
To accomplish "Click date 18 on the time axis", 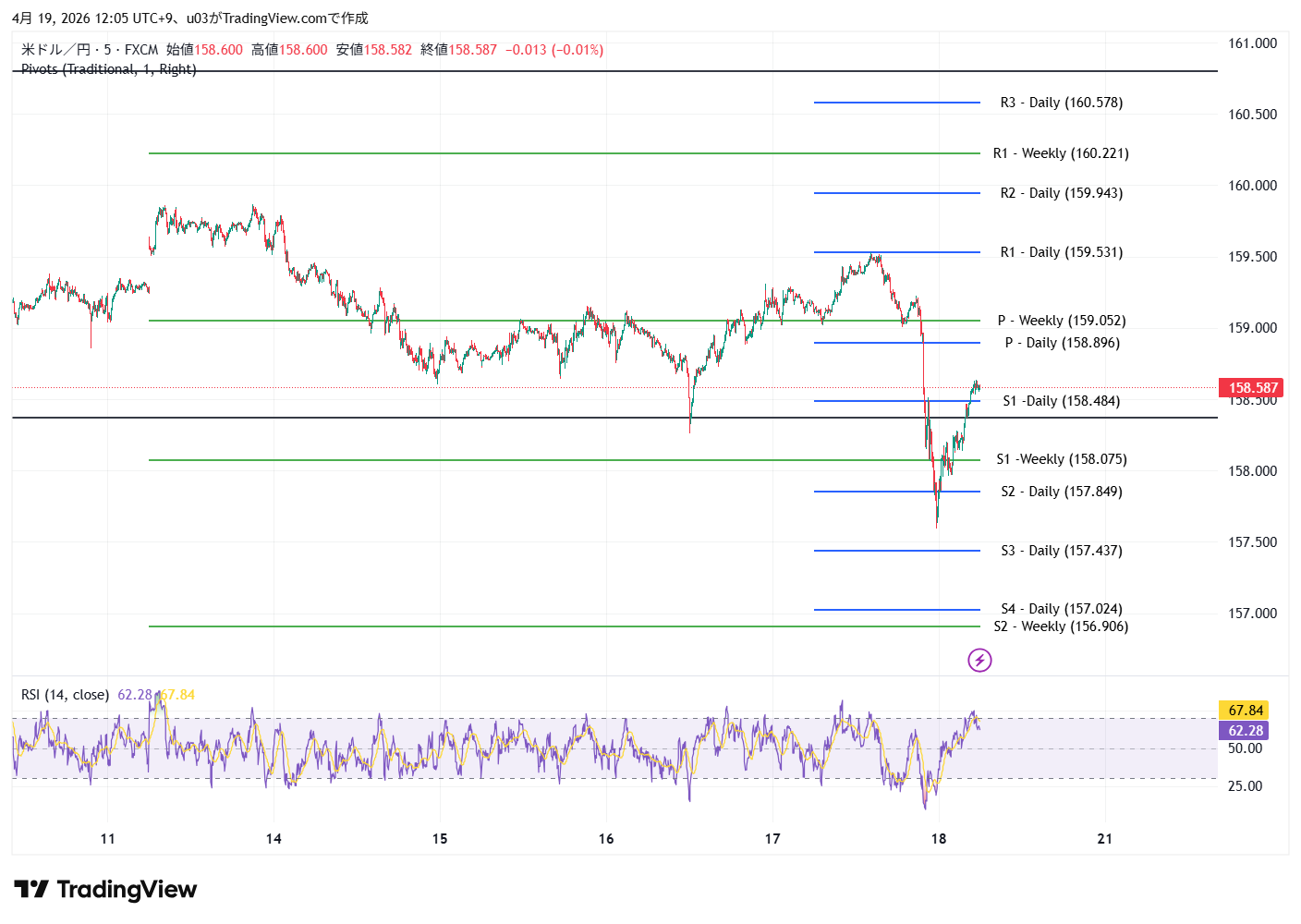I will pos(939,839).
